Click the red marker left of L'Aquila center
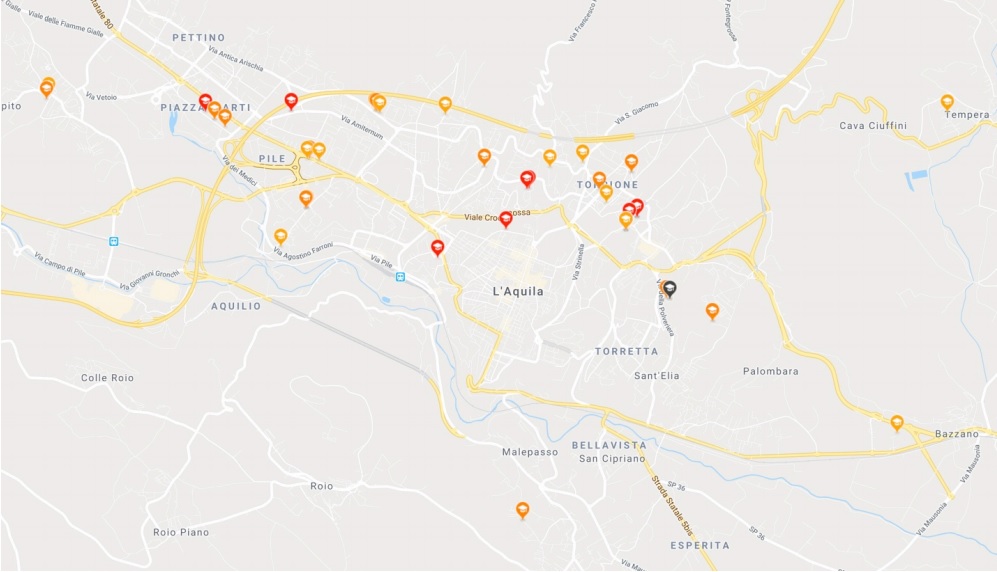The height and width of the screenshot is (572, 997). click(437, 248)
